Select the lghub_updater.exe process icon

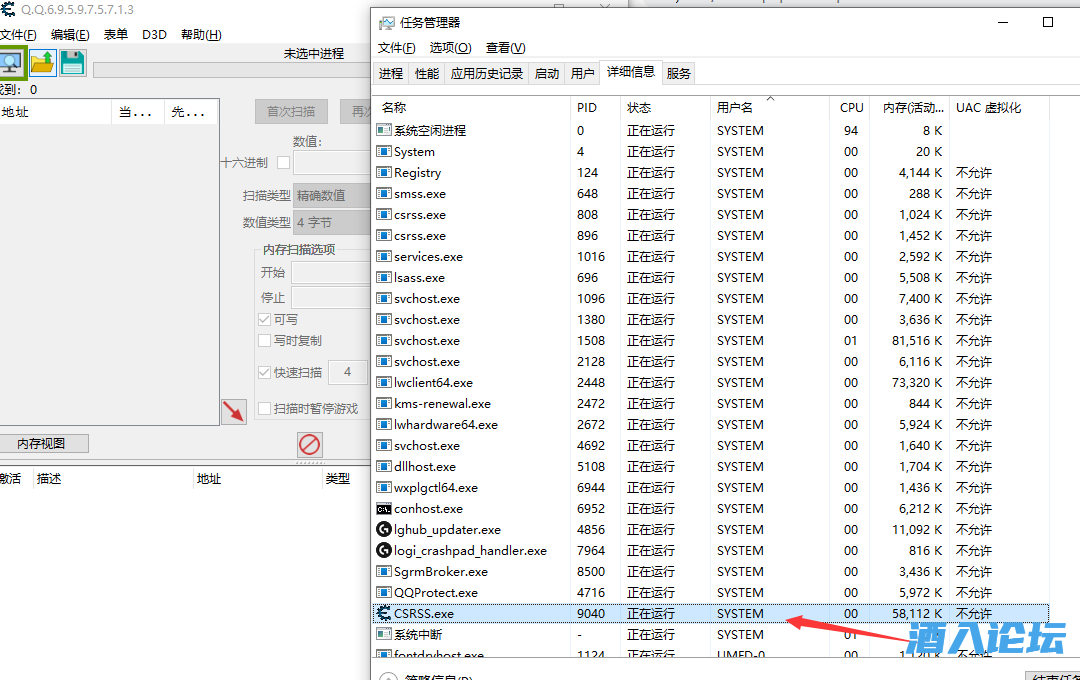[x=383, y=530]
